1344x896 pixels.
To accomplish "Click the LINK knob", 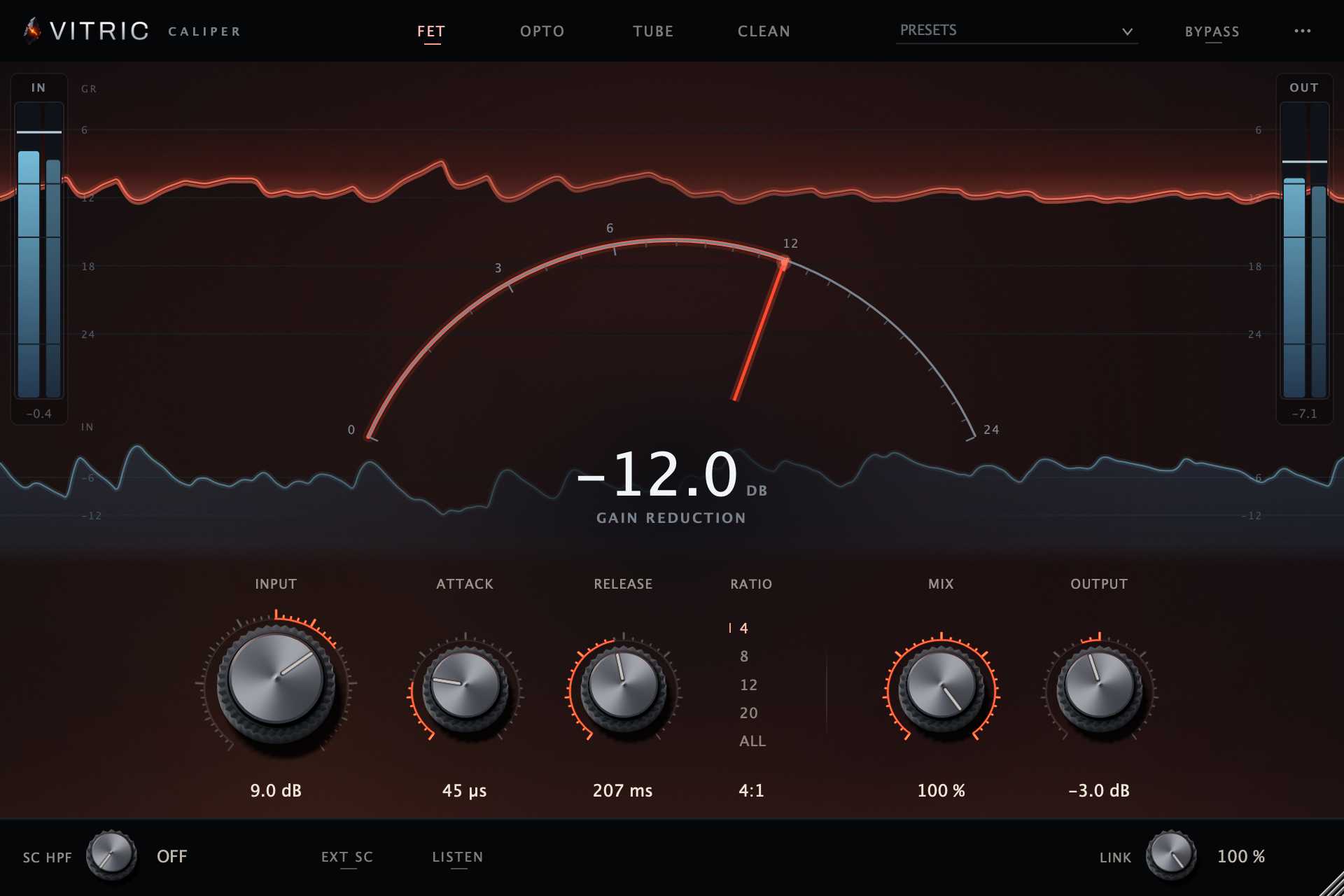I will 1170,855.
